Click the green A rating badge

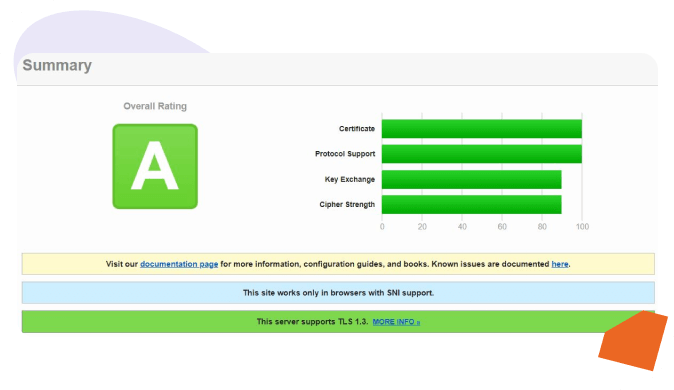155,166
